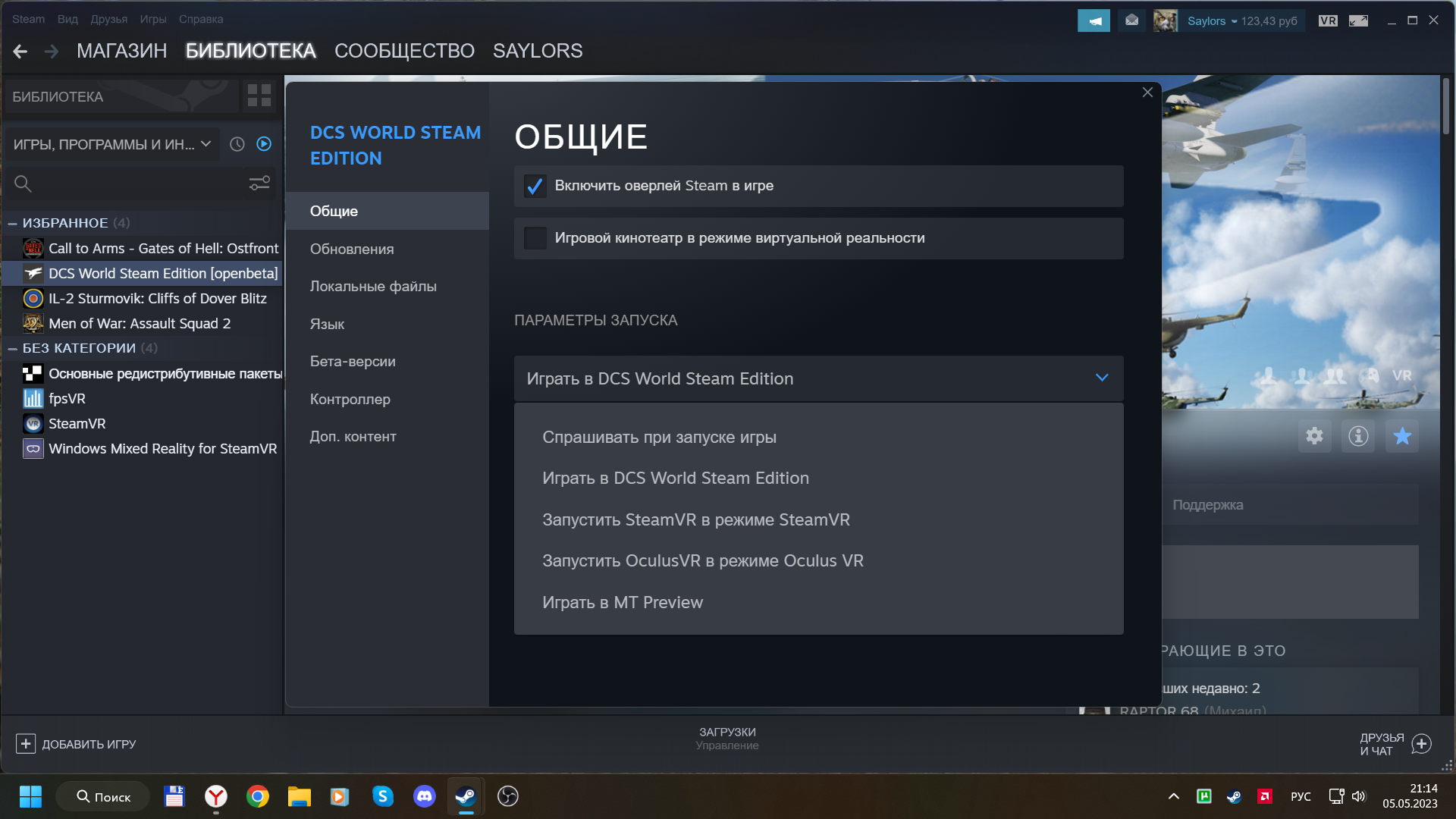The width and height of the screenshot is (1456, 819).
Task: Open the SAYLORS profile section
Action: point(538,51)
